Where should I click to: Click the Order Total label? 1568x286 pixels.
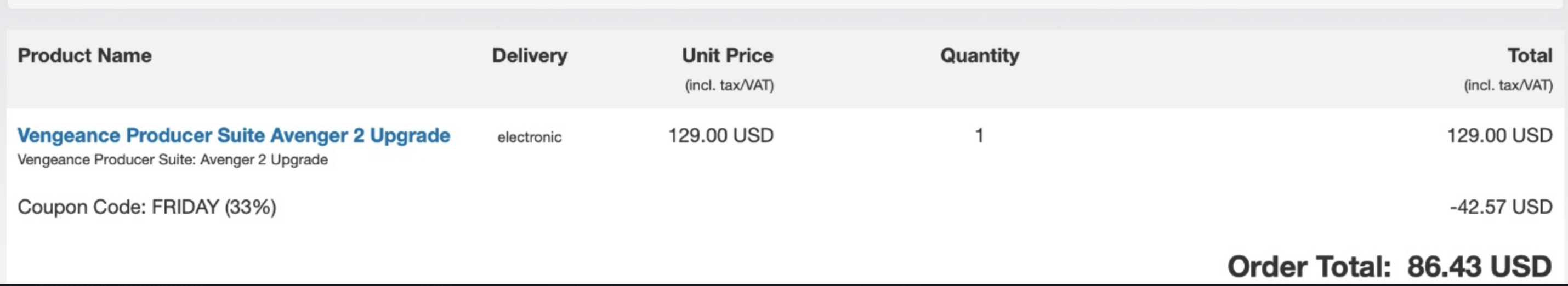1309,266
